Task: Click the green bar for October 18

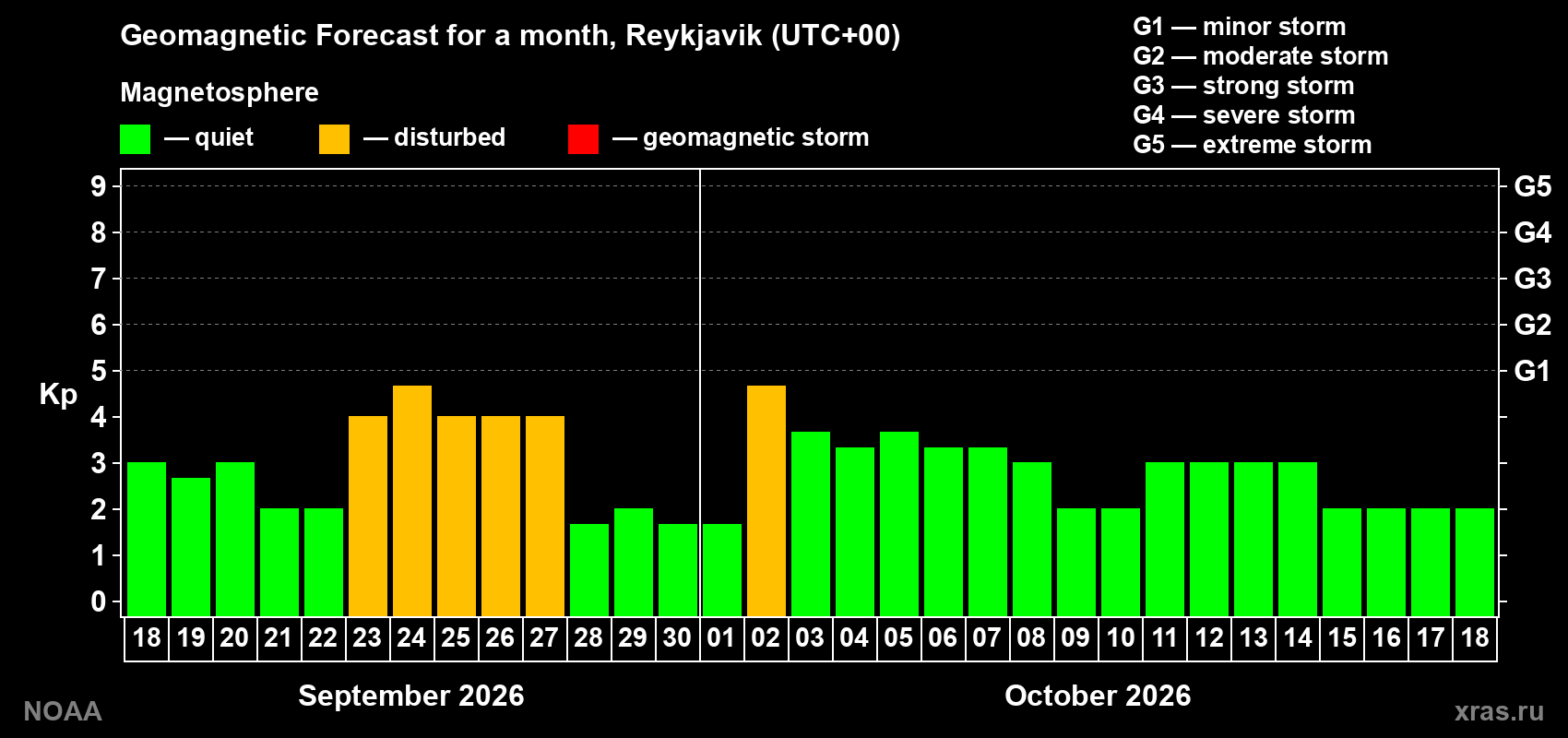Action: tap(1475, 563)
